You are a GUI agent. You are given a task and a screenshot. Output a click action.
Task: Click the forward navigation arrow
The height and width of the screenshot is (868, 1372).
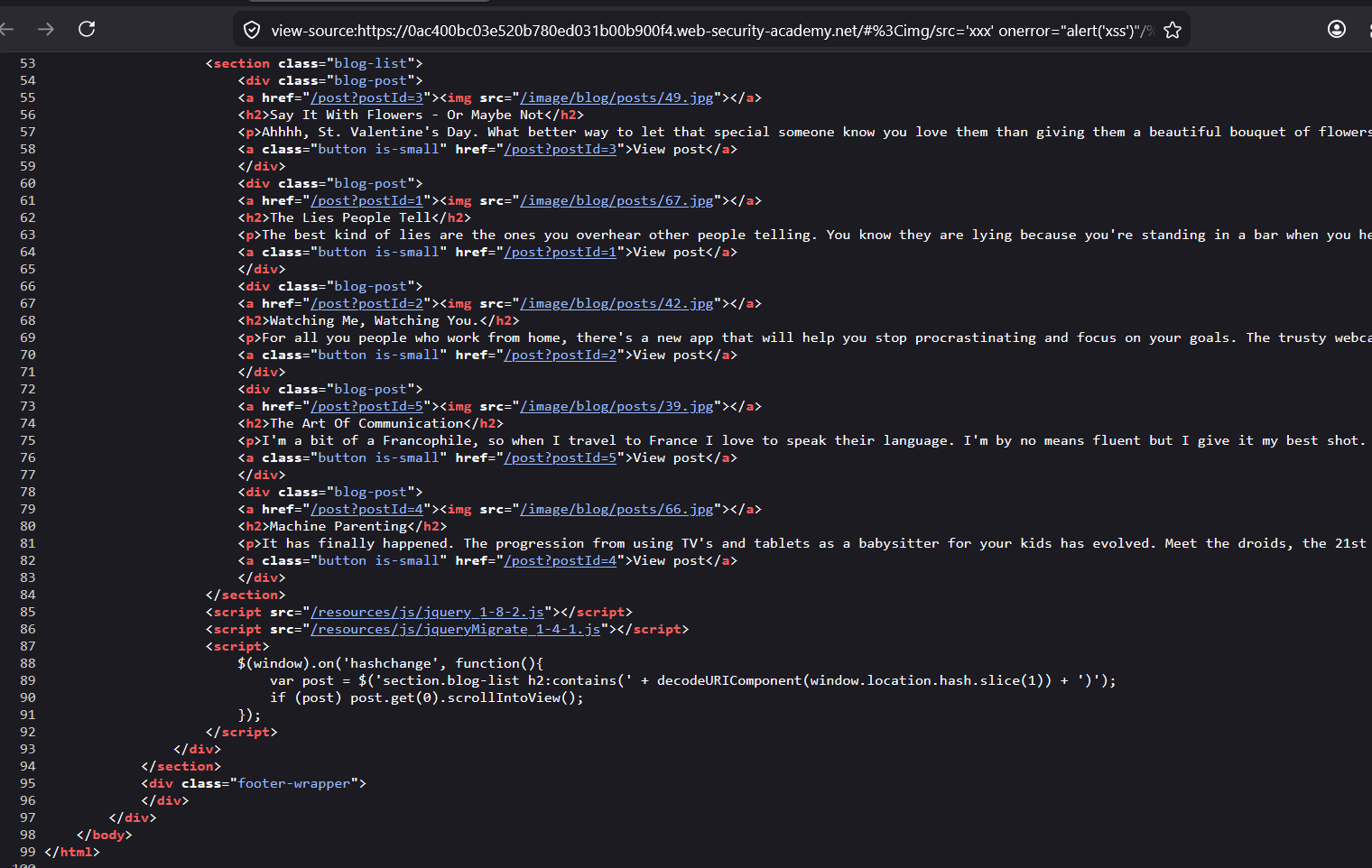[46, 30]
